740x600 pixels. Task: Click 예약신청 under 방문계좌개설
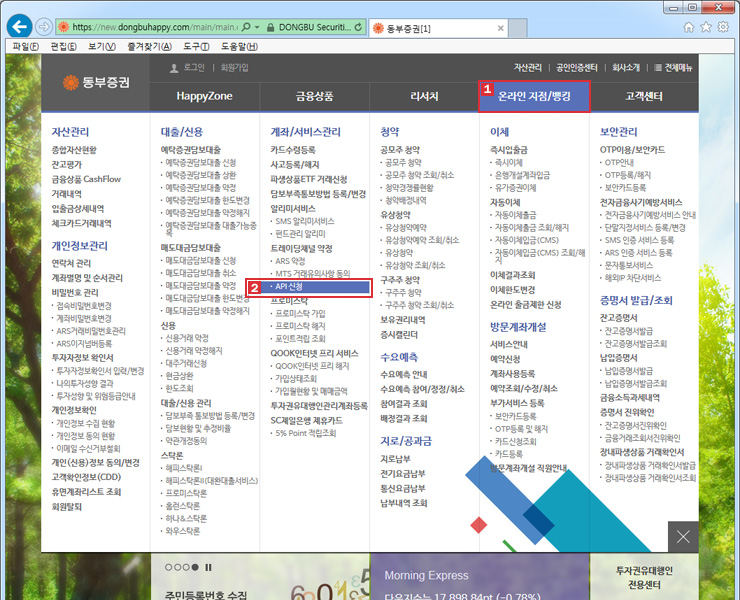point(505,359)
